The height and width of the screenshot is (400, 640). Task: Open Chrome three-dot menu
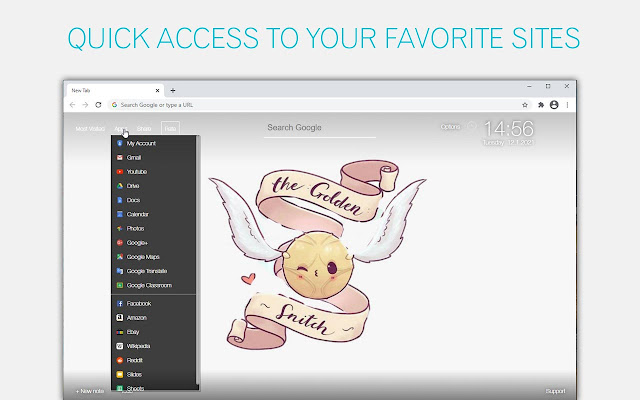[567, 105]
